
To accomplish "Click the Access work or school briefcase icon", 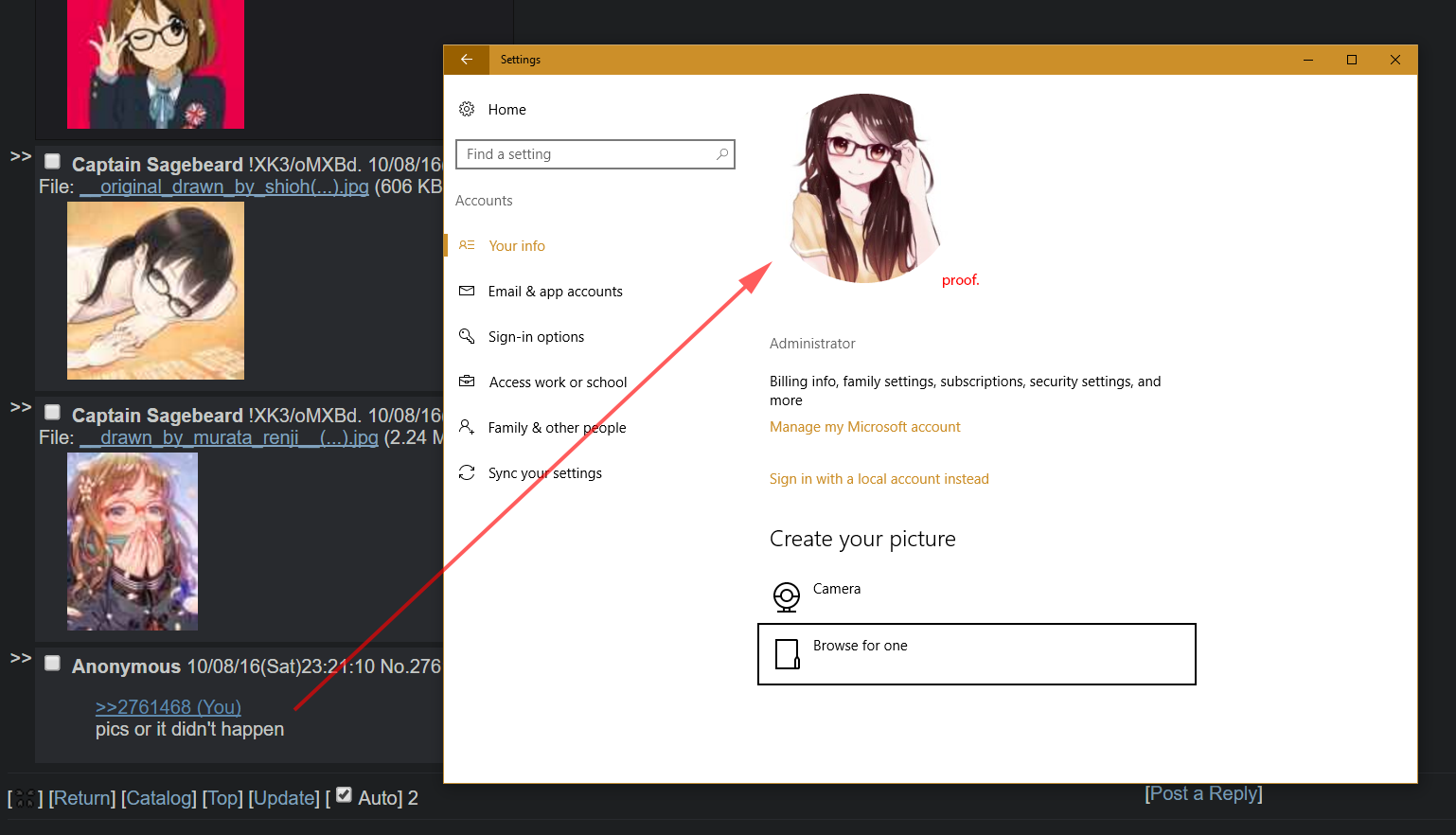I will point(467,382).
